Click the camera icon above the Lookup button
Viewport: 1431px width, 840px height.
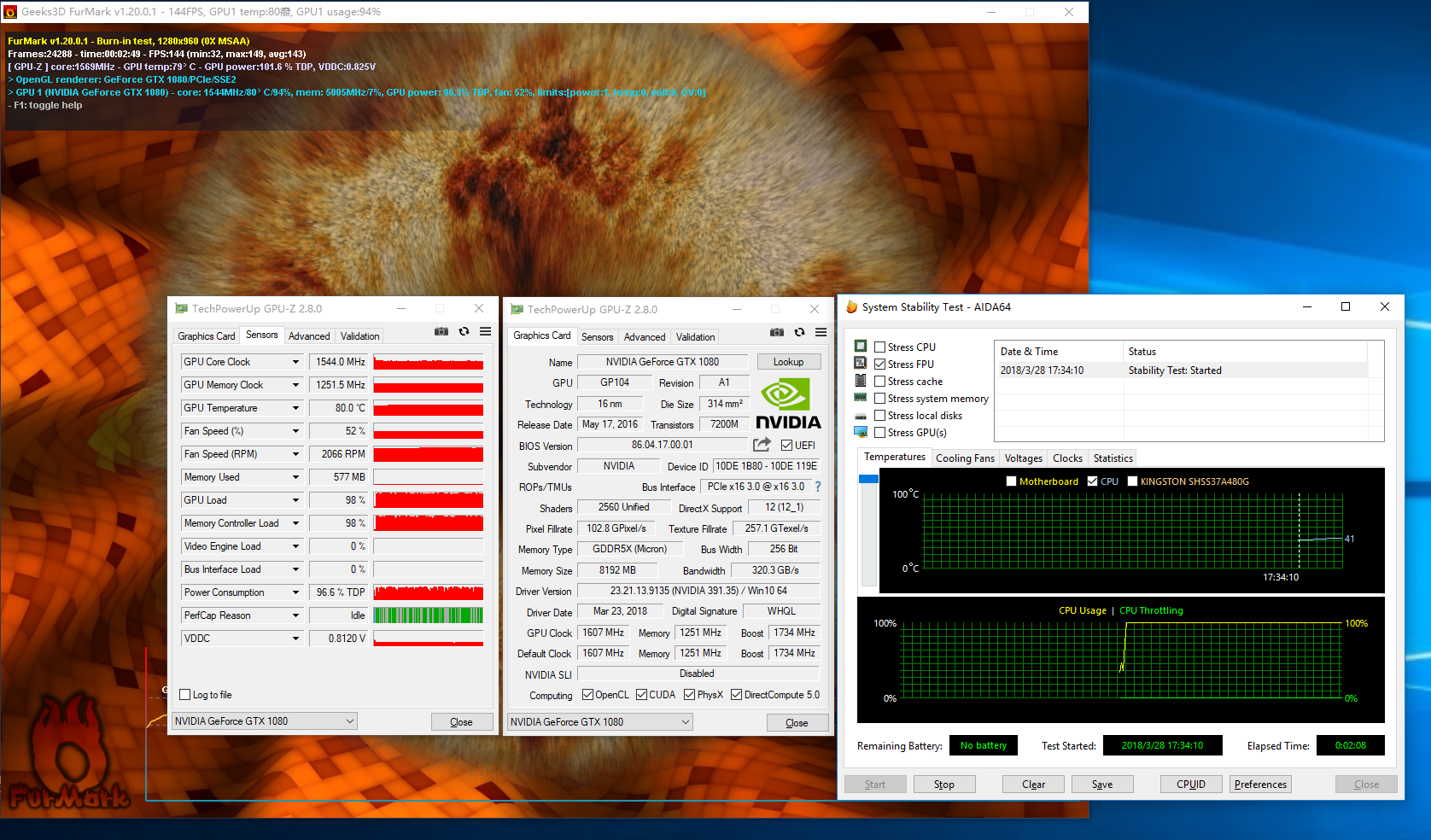(x=776, y=333)
